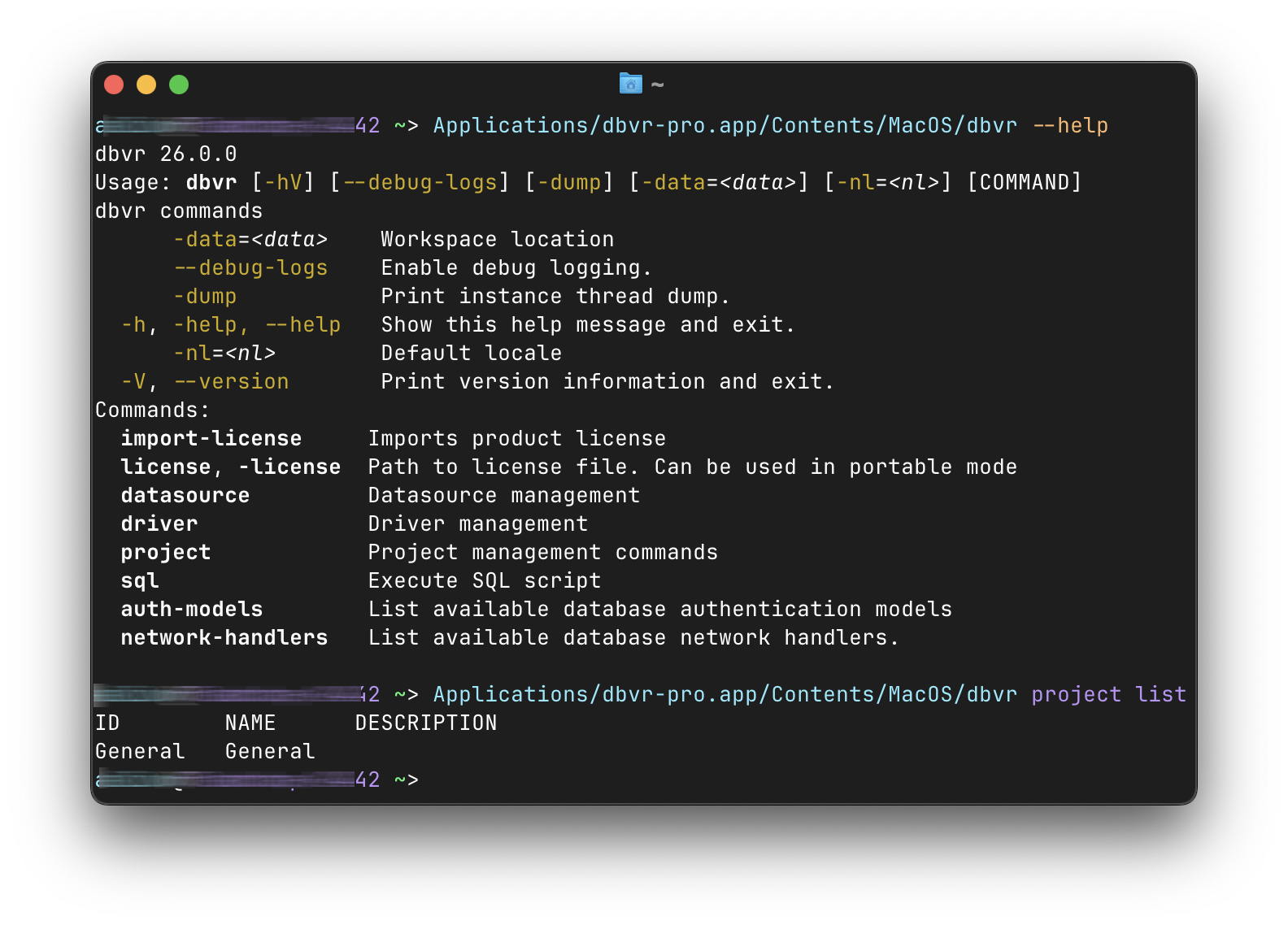Viewport: 1288px width, 925px height.
Task: Select datasource in the Commands list
Action: [x=185, y=496]
